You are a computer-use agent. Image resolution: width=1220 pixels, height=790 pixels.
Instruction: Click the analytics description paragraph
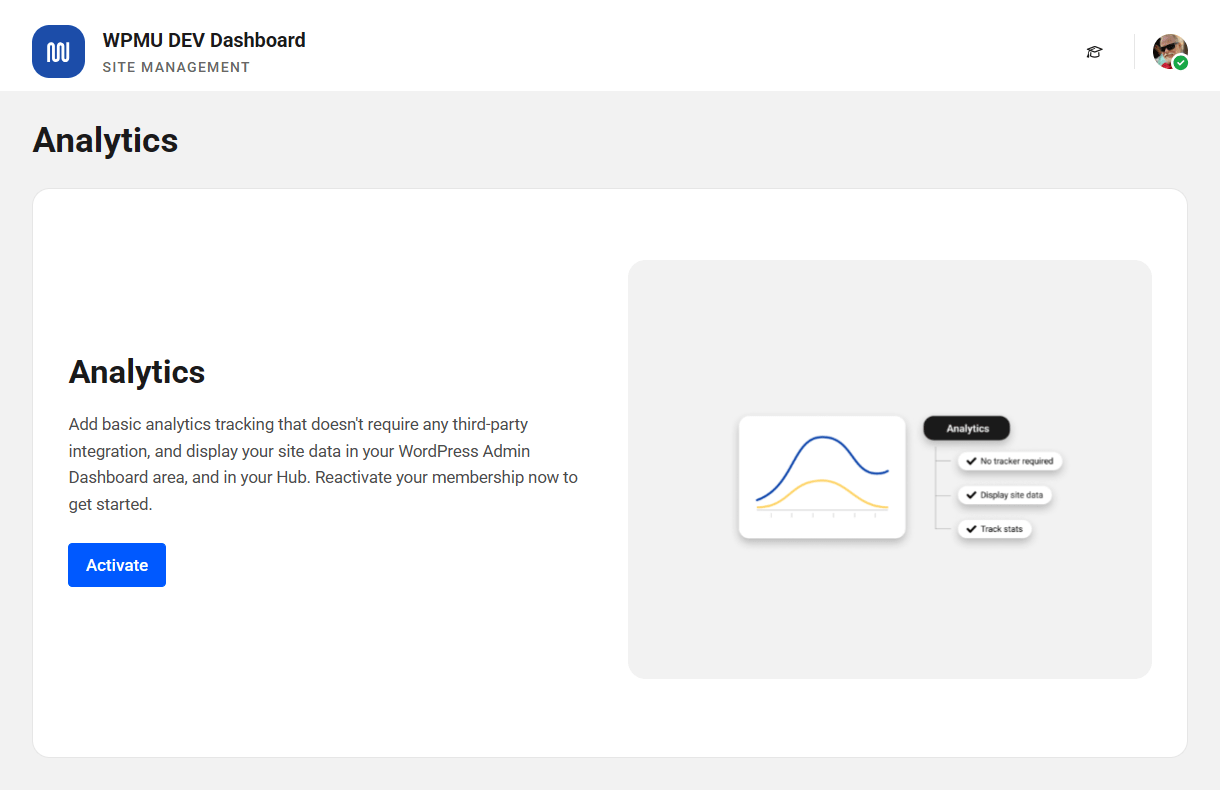coord(323,464)
